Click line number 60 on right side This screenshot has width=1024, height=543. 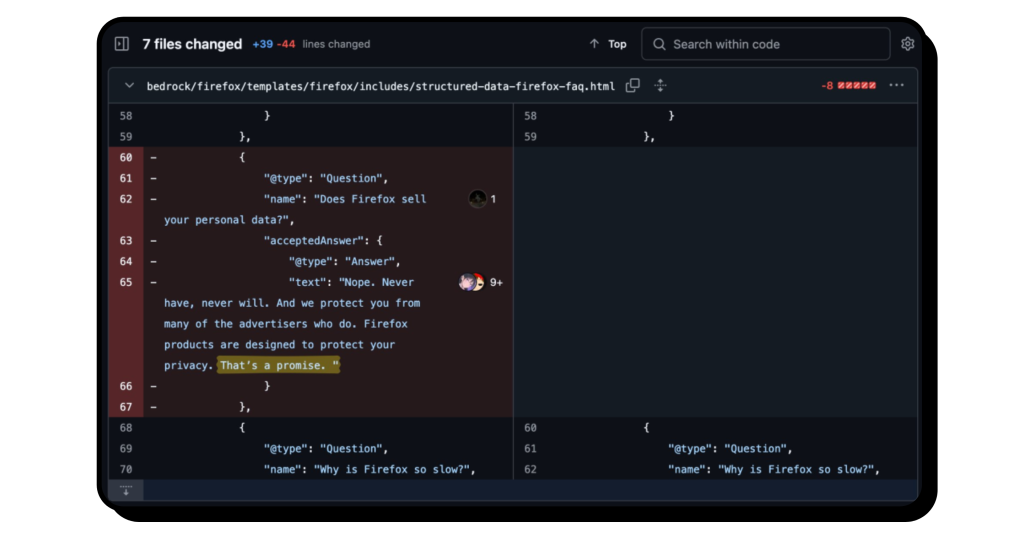pyautogui.click(x=531, y=428)
